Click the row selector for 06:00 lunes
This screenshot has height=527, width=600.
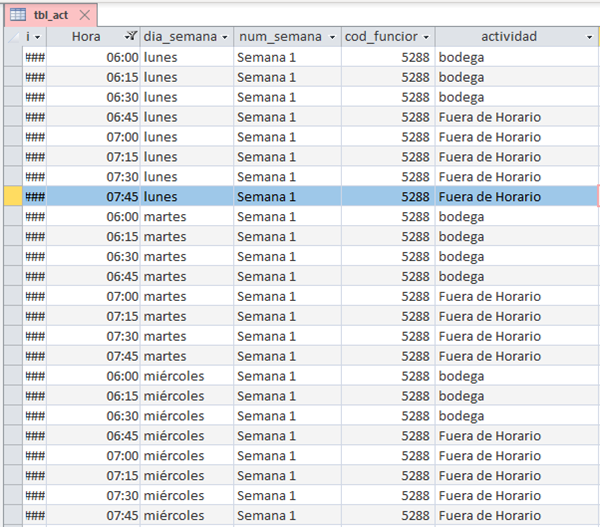[11, 57]
